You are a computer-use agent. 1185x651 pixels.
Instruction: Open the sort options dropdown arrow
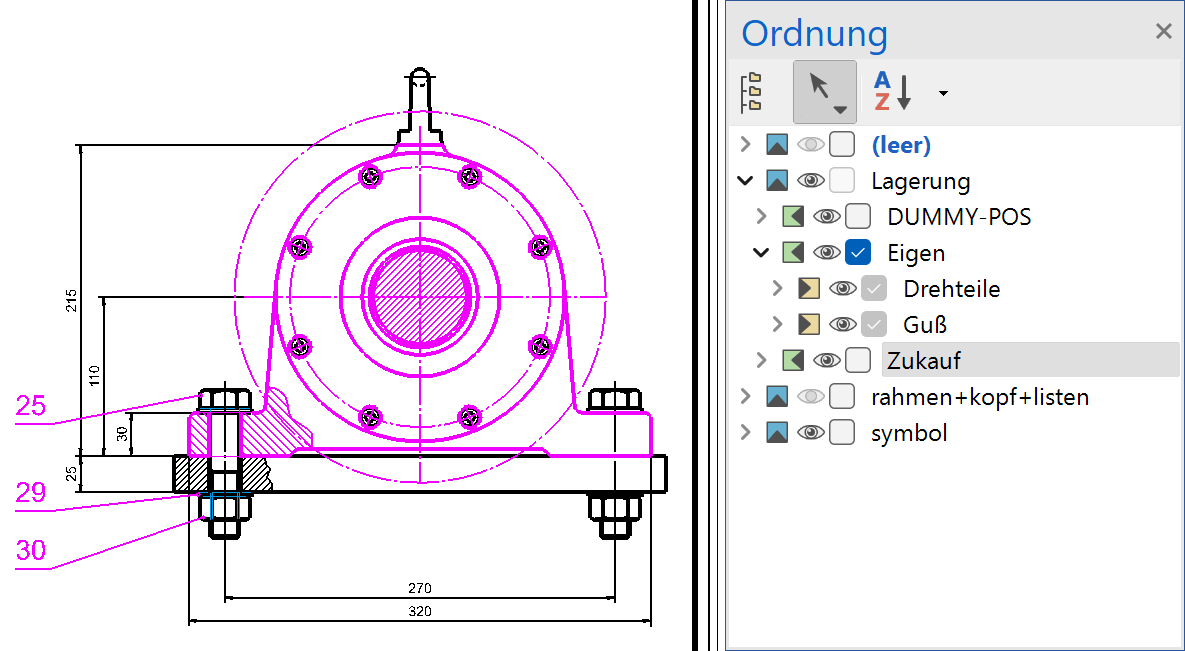click(x=943, y=94)
